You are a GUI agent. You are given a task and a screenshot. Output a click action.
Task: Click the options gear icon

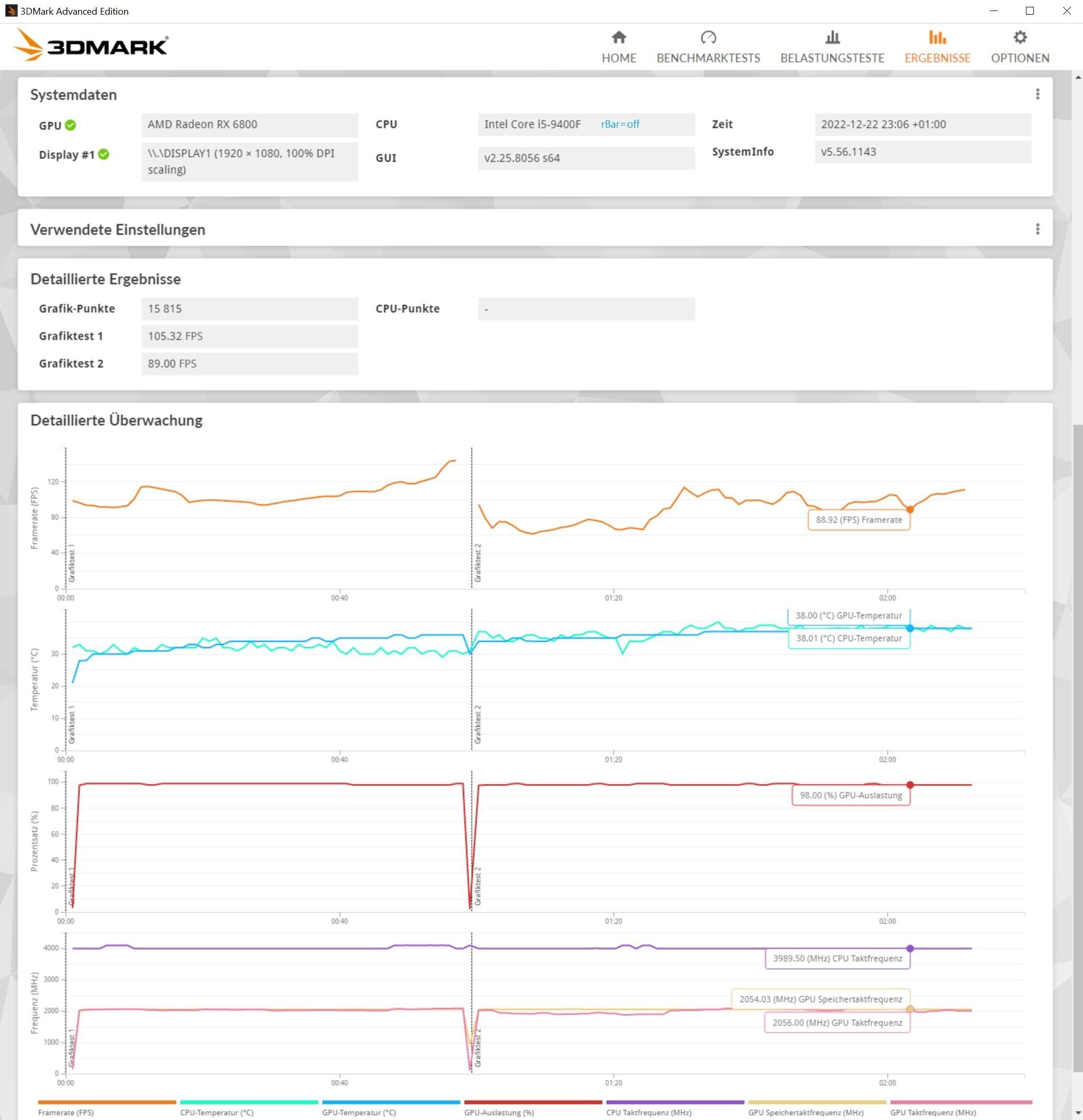[x=1020, y=37]
